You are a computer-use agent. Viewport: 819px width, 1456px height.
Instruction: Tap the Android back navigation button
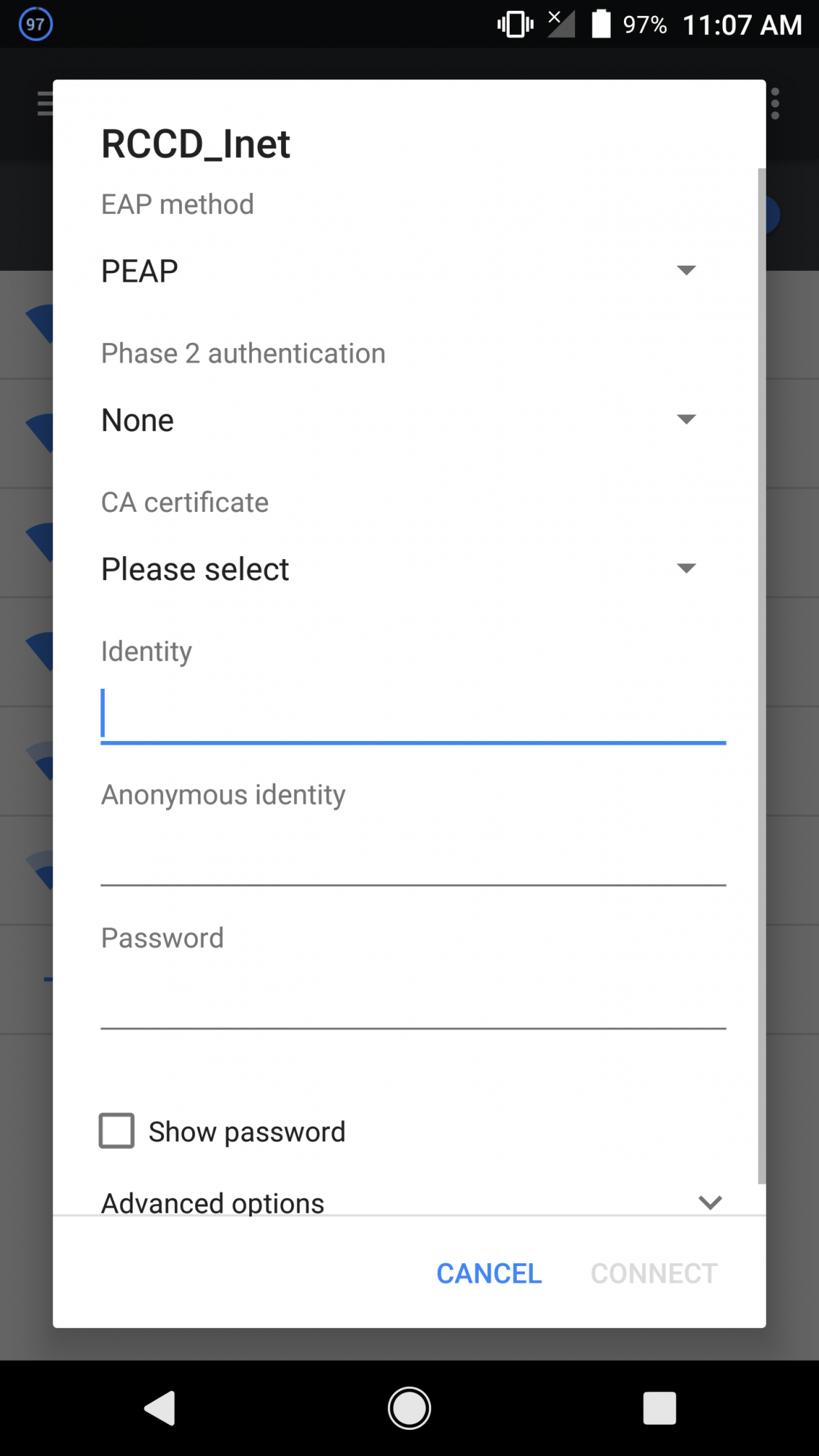[160, 1408]
